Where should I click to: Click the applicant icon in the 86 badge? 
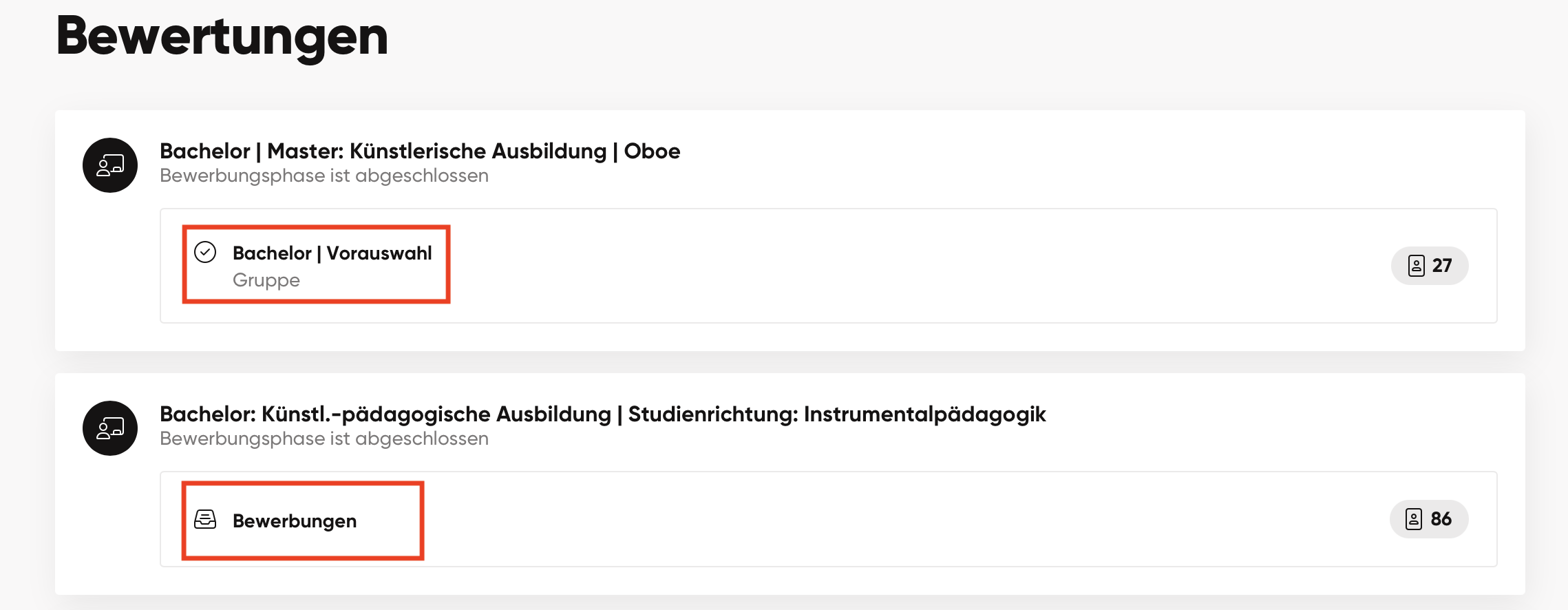1413,519
